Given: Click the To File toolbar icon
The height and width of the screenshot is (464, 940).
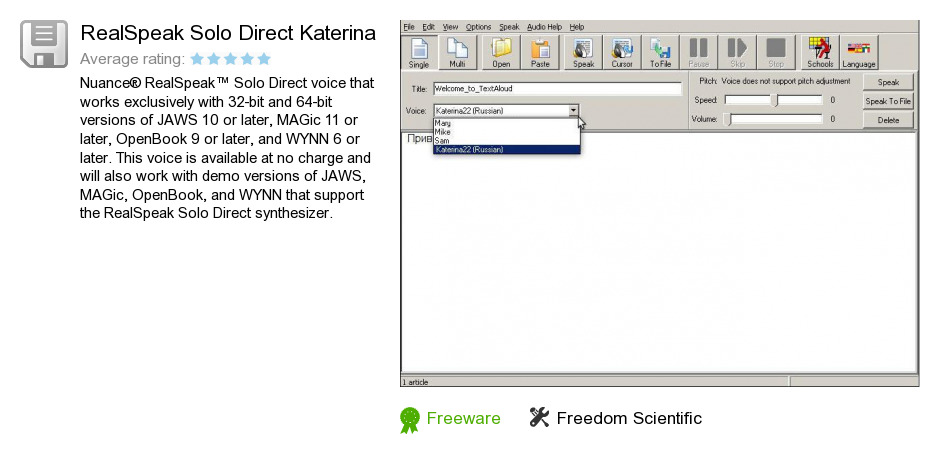Looking at the screenshot, I should [661, 52].
